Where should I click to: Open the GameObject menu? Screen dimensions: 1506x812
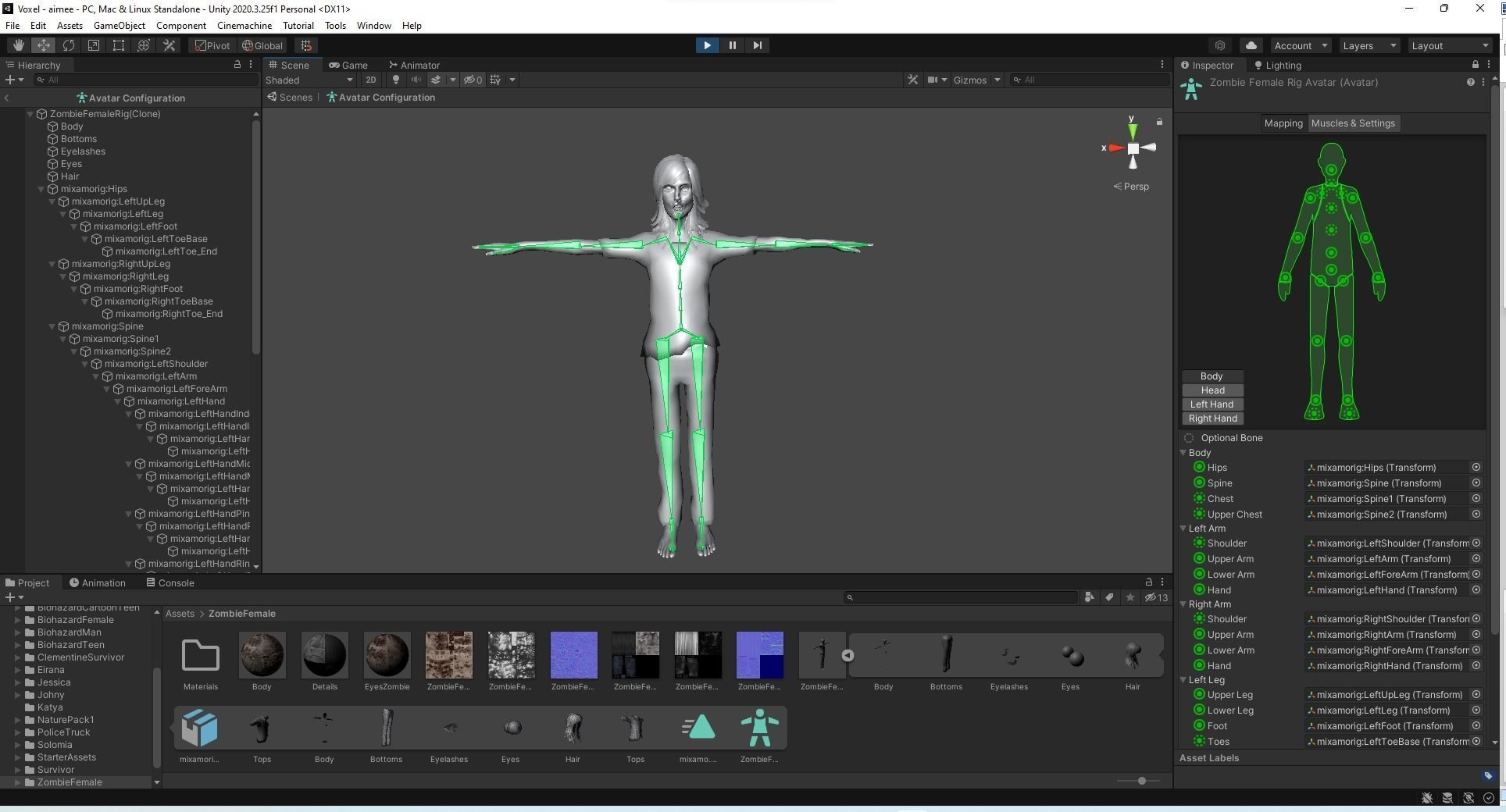tap(120, 25)
